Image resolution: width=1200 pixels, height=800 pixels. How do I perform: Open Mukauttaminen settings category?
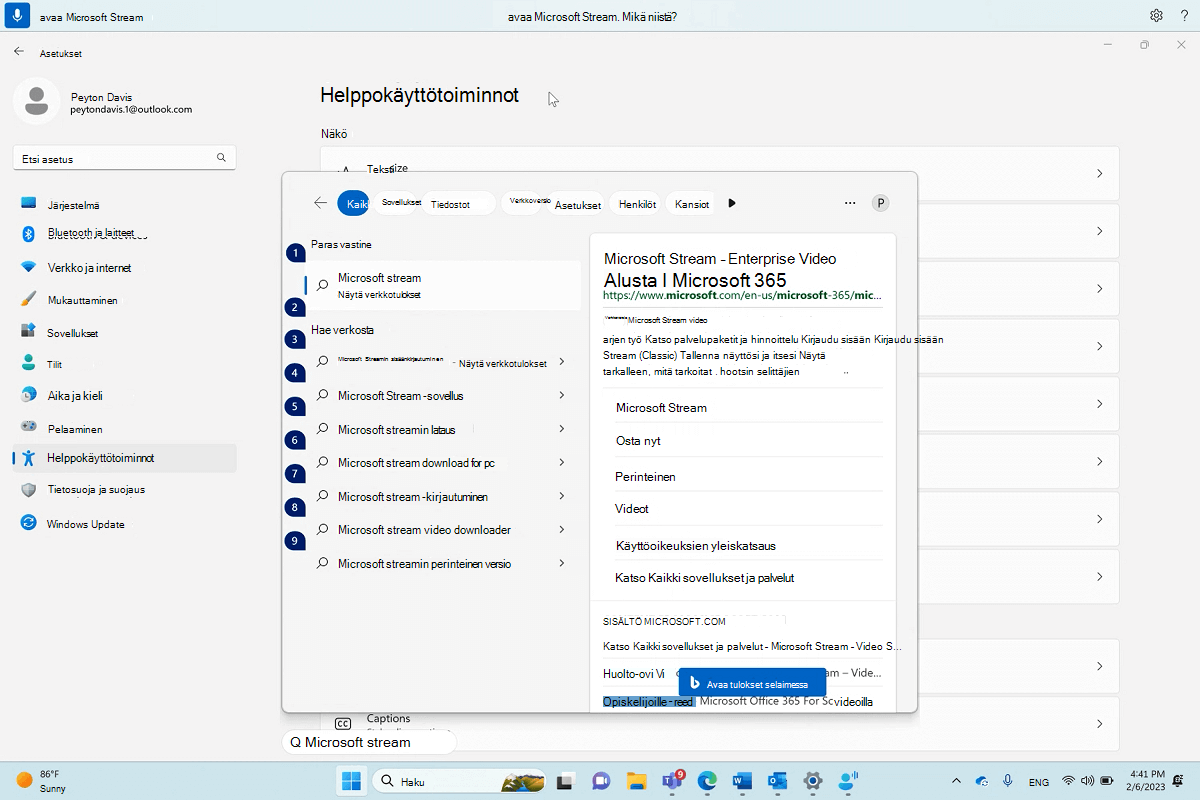[125, 300]
